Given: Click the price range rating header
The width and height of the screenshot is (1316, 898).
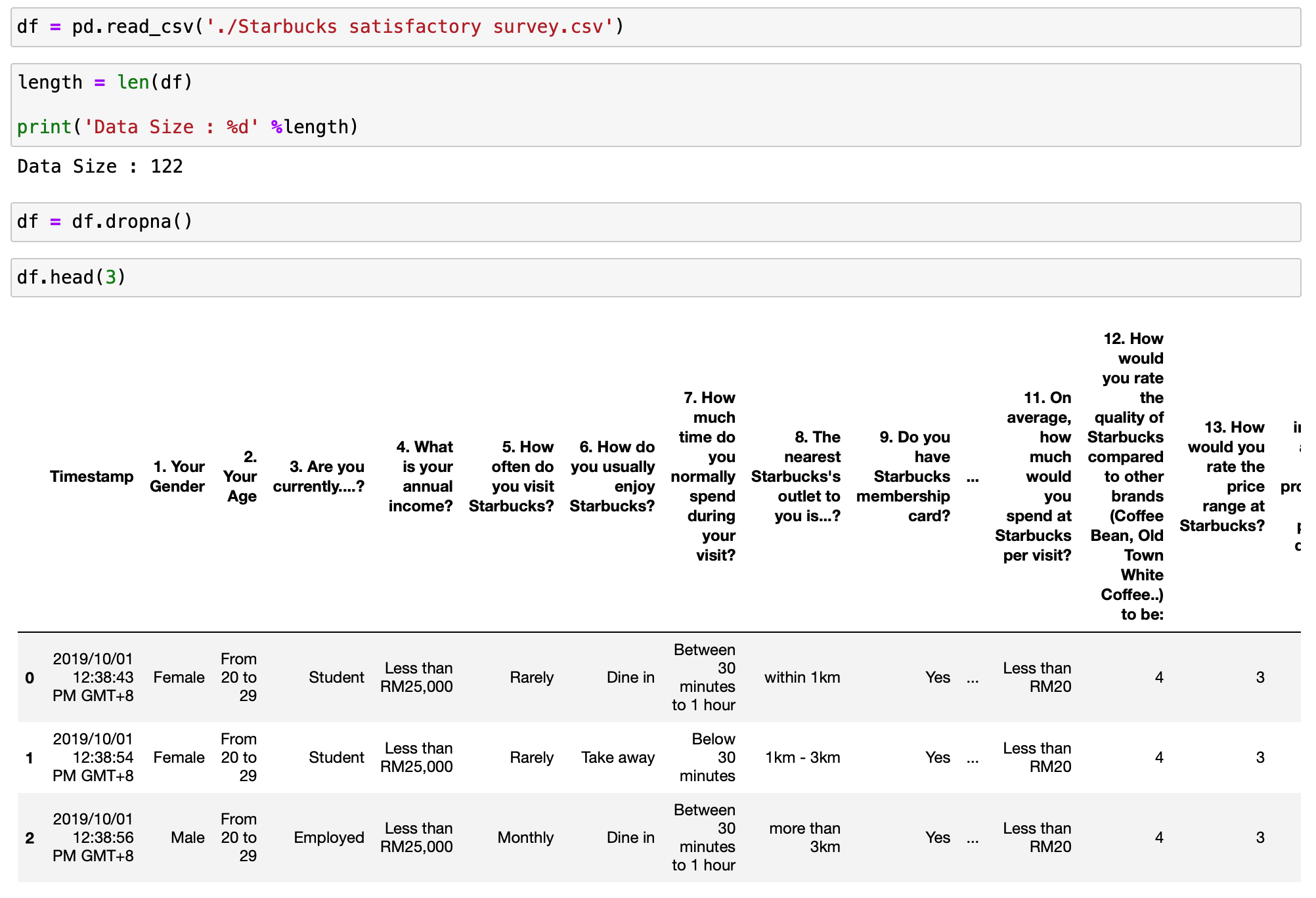Looking at the screenshot, I should 1223,477.
